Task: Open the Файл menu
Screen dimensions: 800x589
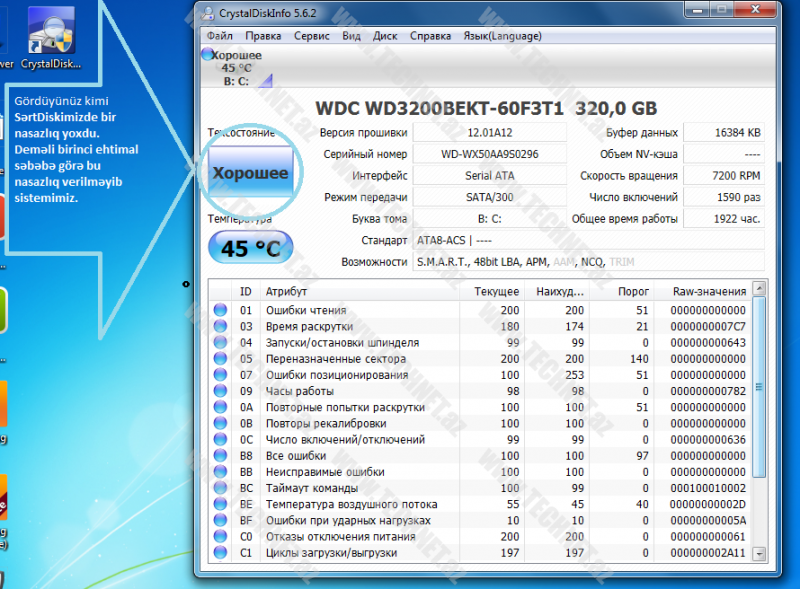Action: [219, 36]
